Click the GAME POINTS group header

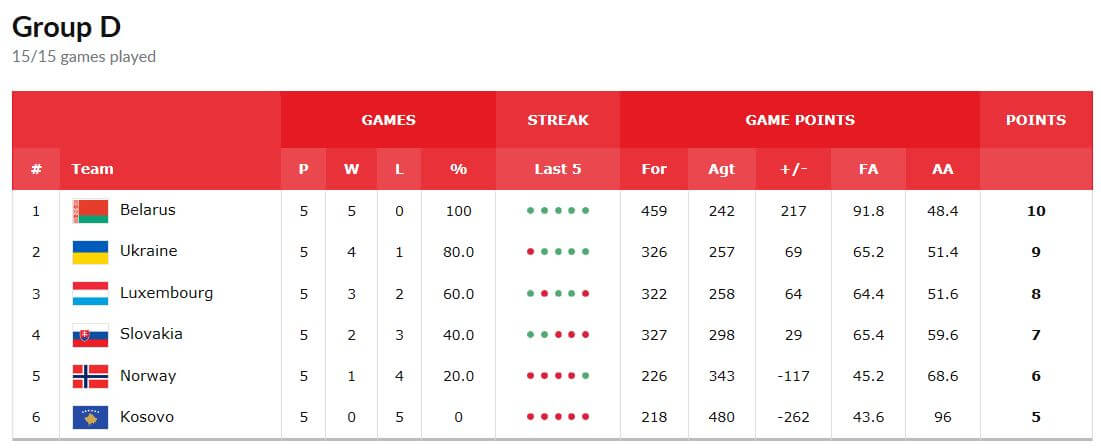click(799, 120)
